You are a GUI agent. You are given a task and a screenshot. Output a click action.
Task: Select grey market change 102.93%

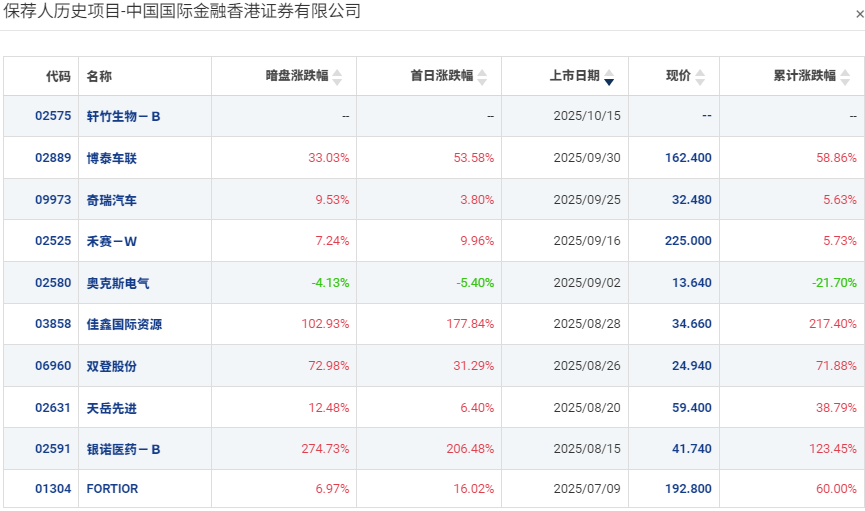click(325, 324)
